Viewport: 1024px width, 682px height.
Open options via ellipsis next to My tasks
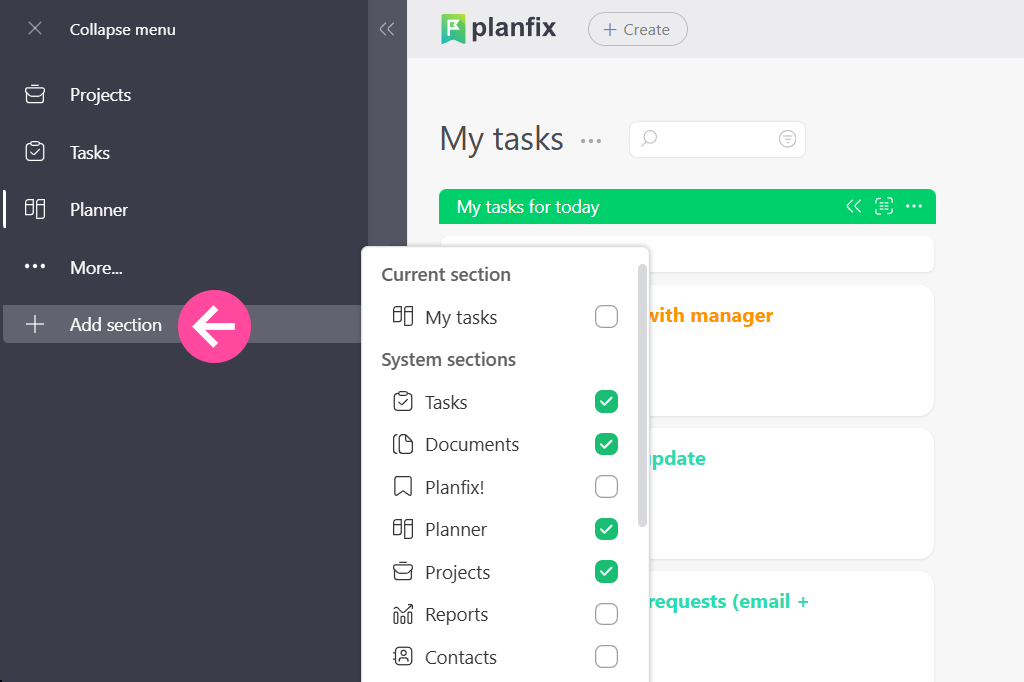point(591,141)
